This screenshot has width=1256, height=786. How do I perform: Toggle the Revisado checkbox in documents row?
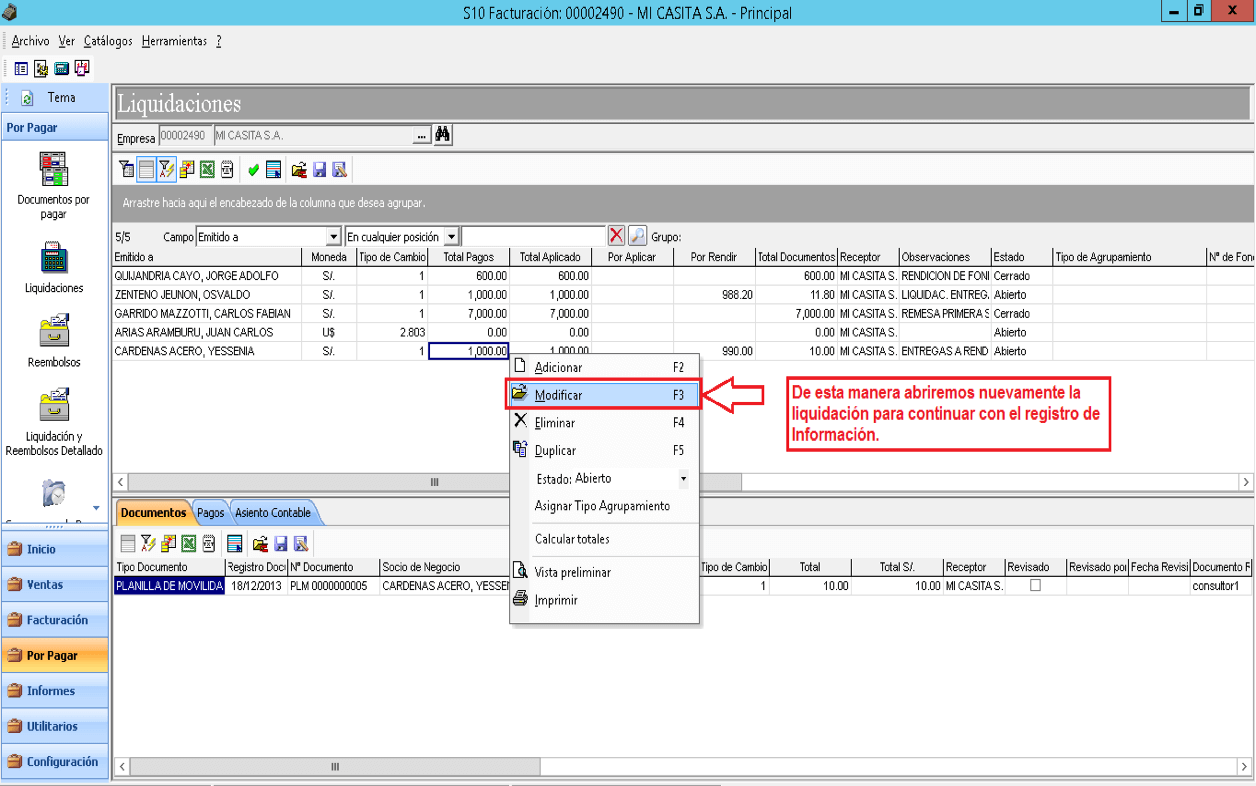tap(1035, 586)
